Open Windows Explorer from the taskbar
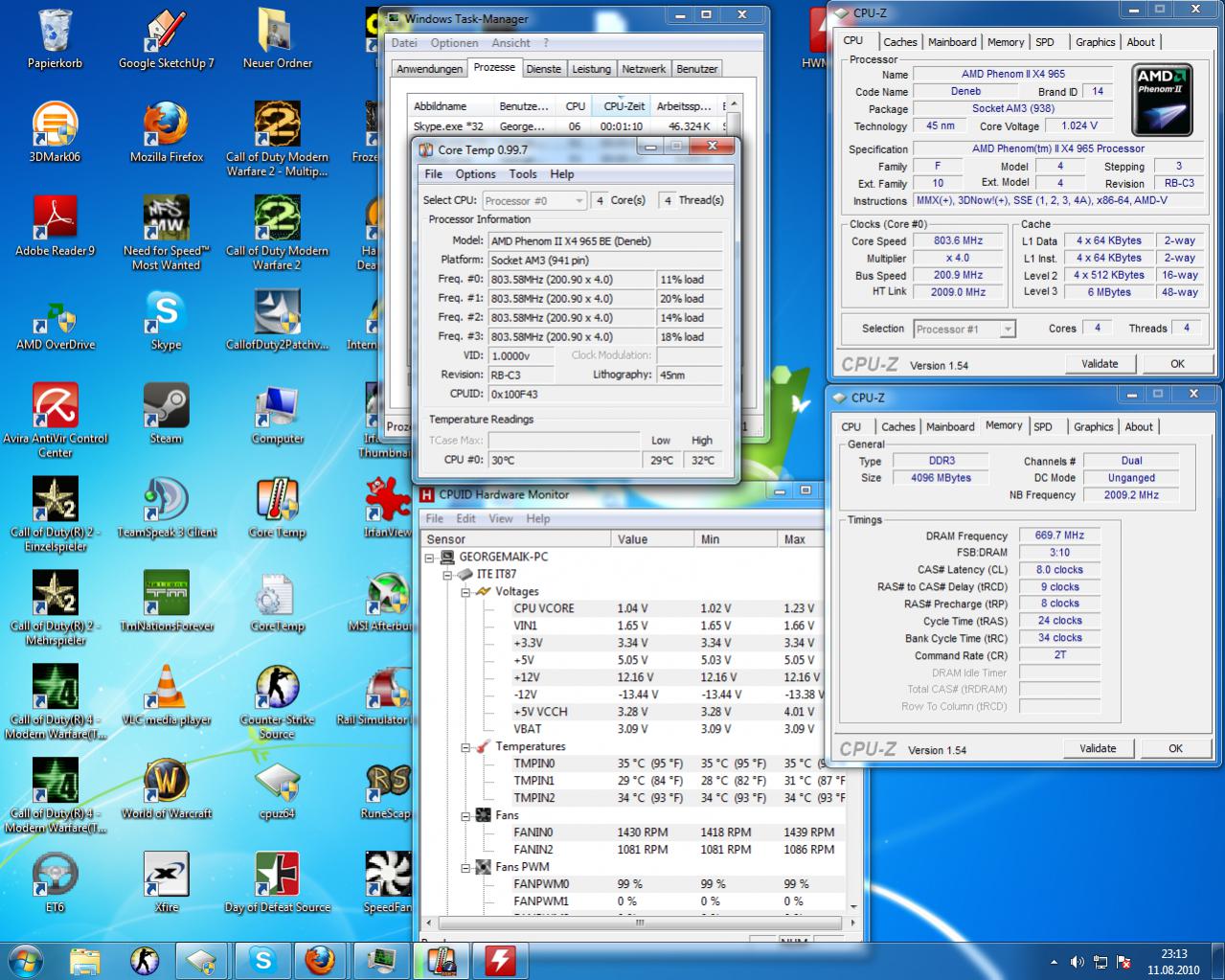 pyautogui.click(x=84, y=959)
